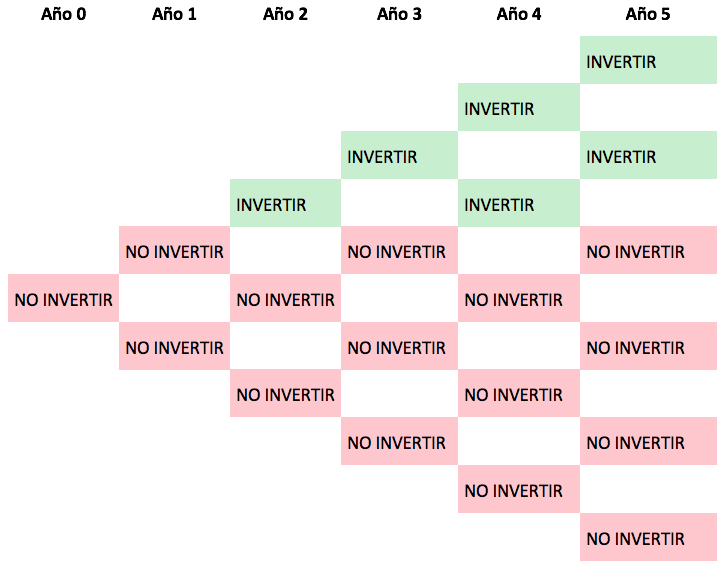Click the Año 0 column header
The image size is (723, 566).
(x=63, y=14)
